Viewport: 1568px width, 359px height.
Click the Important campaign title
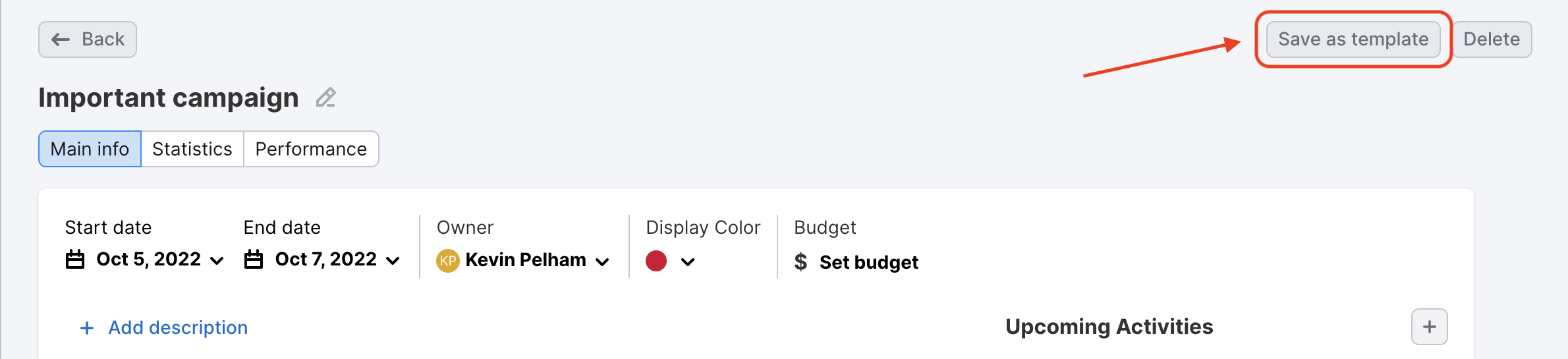[169, 97]
